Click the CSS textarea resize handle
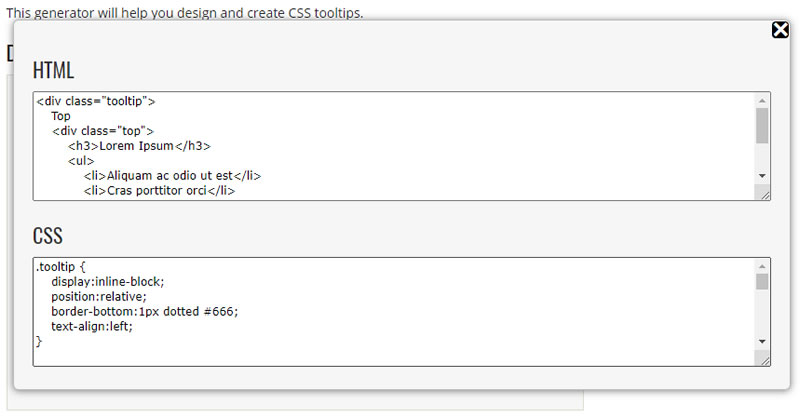Image resolution: width=800 pixels, height=418 pixels. 764,359
